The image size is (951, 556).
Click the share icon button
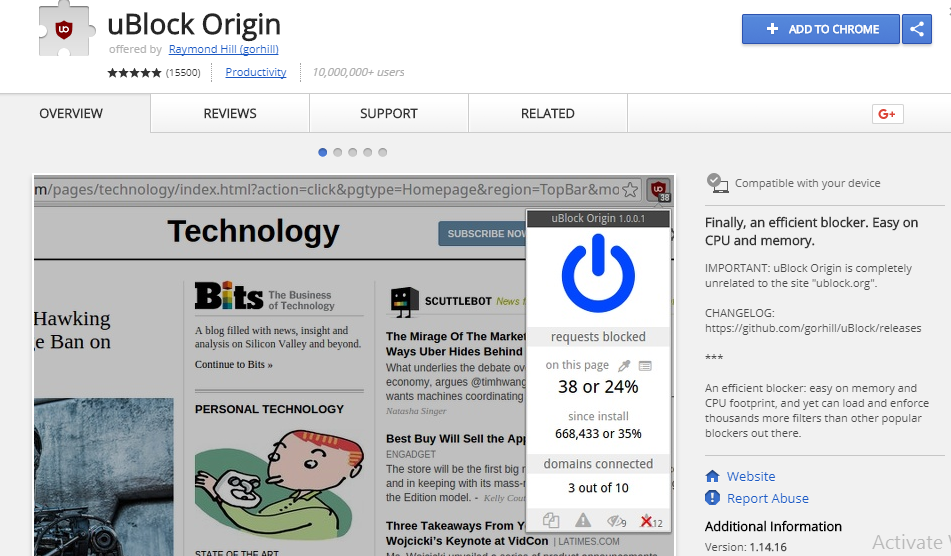point(917,29)
